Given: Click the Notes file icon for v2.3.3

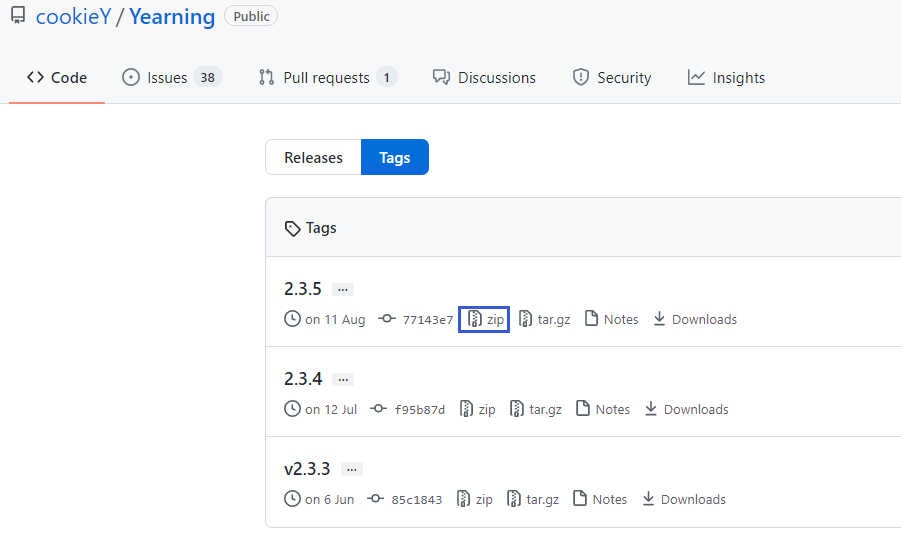Looking at the screenshot, I should (x=580, y=499).
